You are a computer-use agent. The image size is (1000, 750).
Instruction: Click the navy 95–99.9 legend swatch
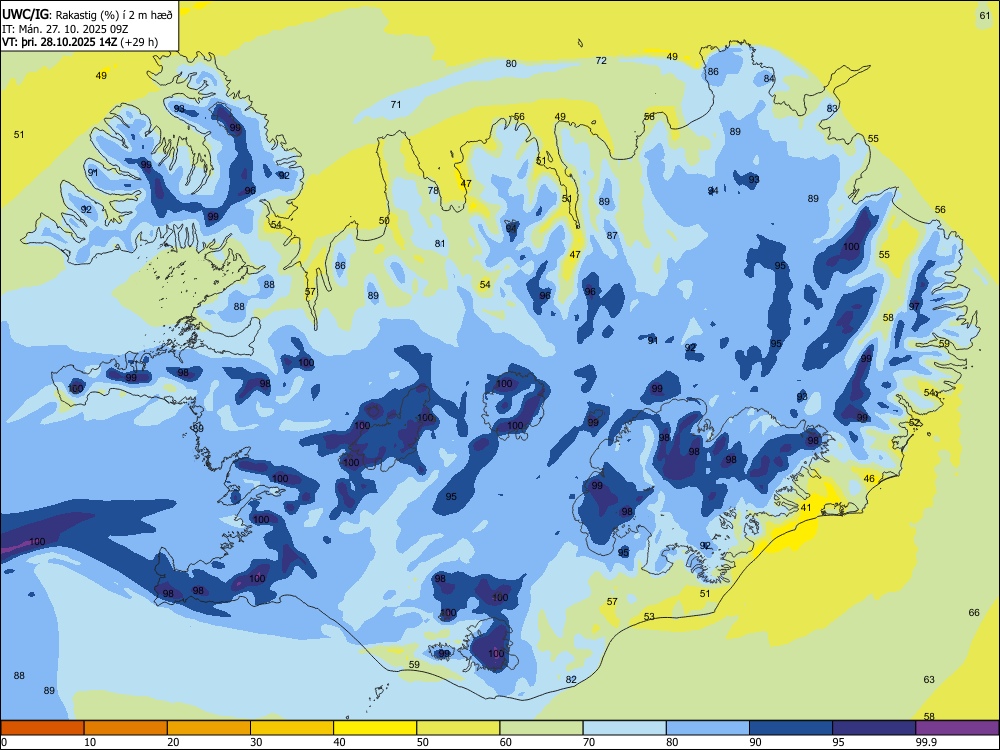click(874, 728)
